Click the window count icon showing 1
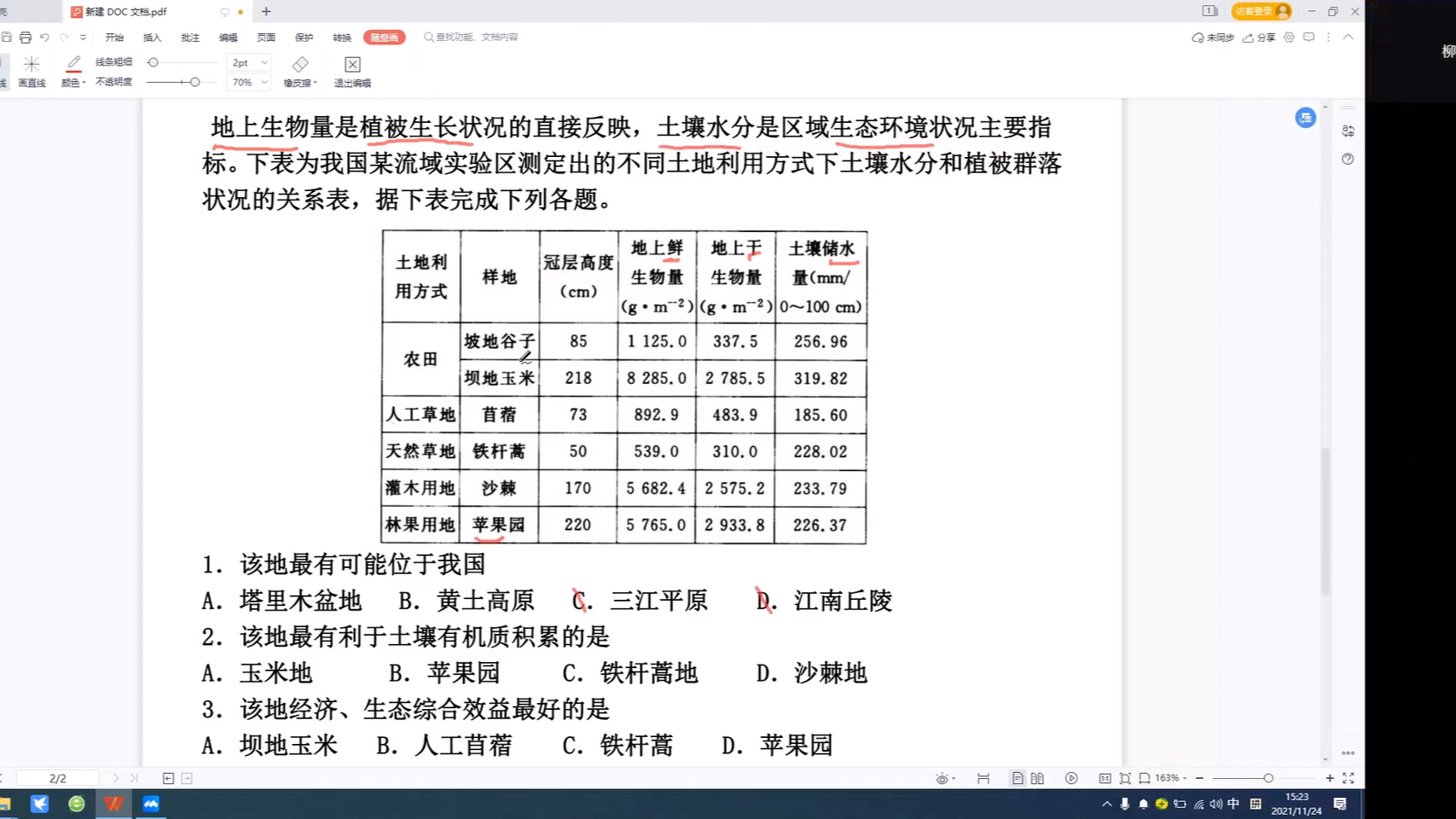Viewport: 1456px width, 819px height. pos(1209,11)
